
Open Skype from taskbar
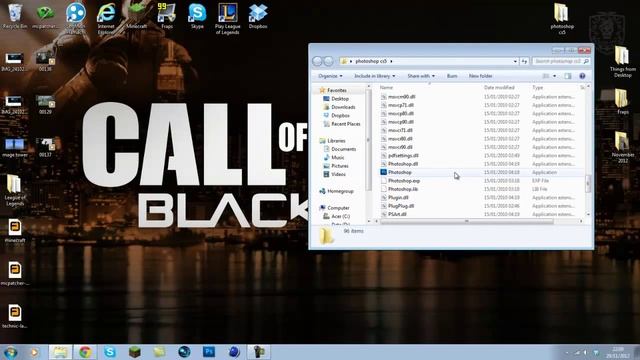(x=109, y=352)
